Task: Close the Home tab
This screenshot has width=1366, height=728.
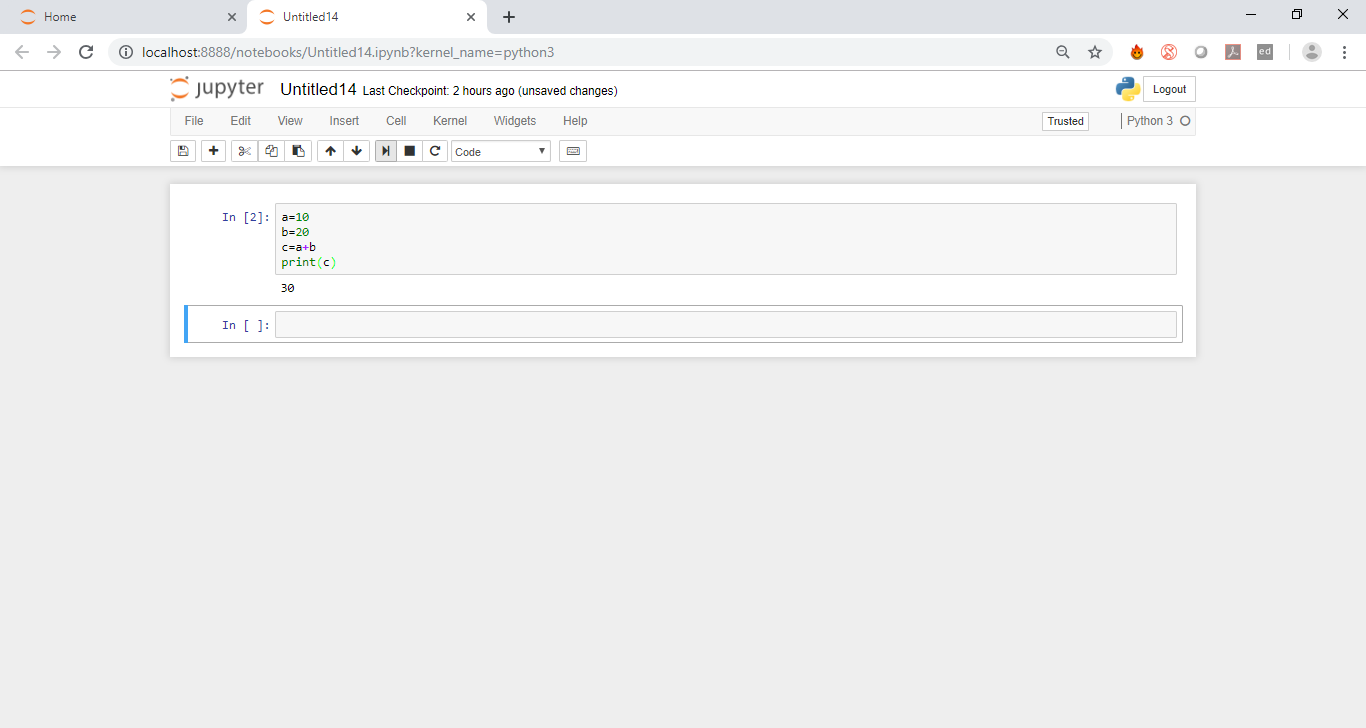Action: (x=232, y=17)
